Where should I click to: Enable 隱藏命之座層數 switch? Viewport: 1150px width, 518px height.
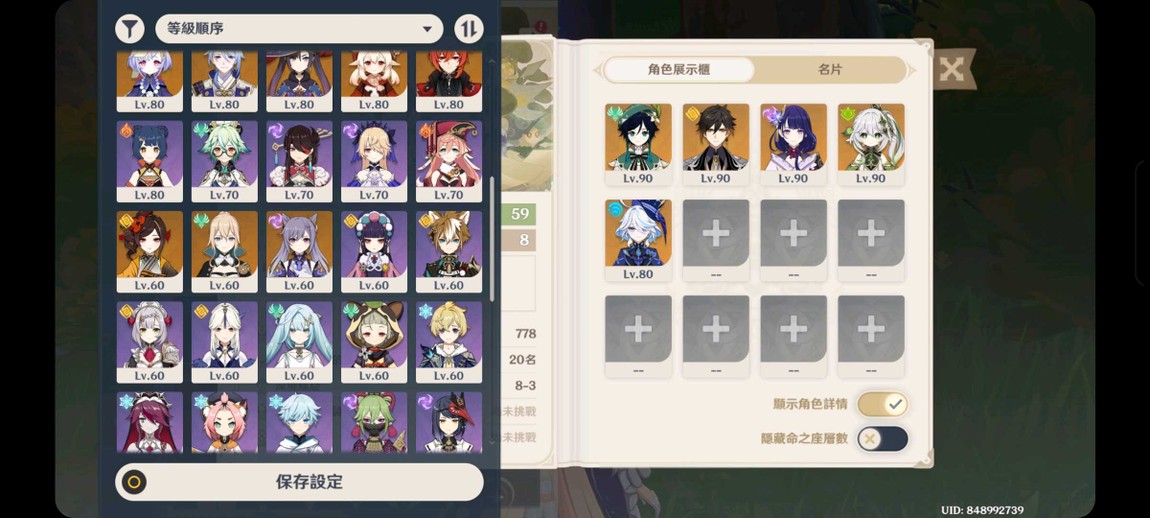coord(883,439)
